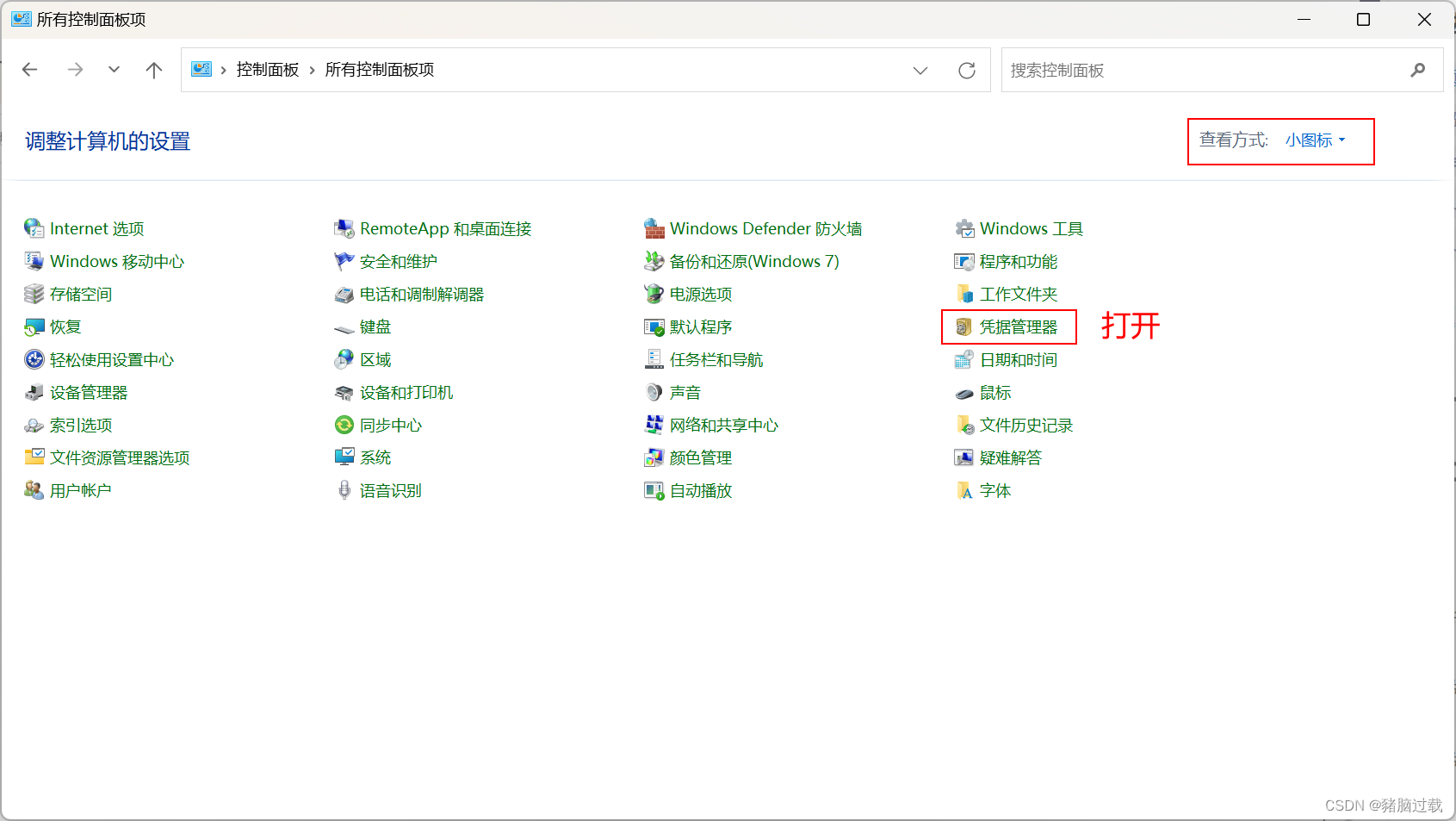This screenshot has width=1456, height=821.
Task: Open the 存储空间 drive stack icon
Action: [x=34, y=294]
